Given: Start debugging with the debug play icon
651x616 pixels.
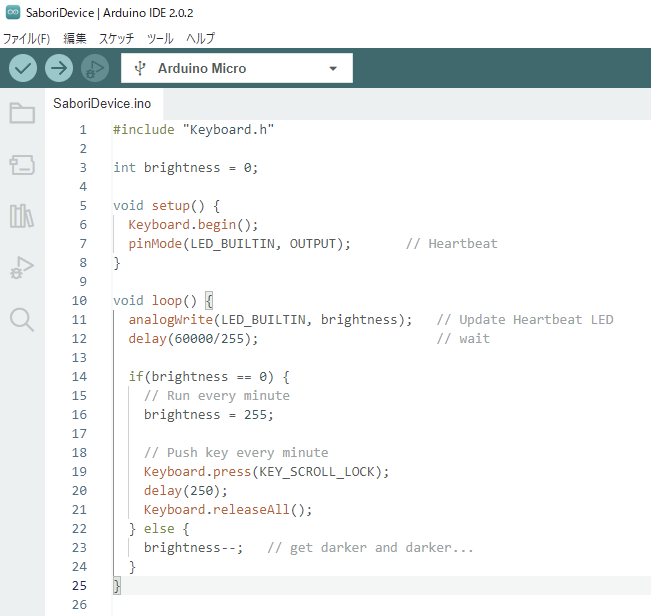Looking at the screenshot, I should tap(95, 68).
